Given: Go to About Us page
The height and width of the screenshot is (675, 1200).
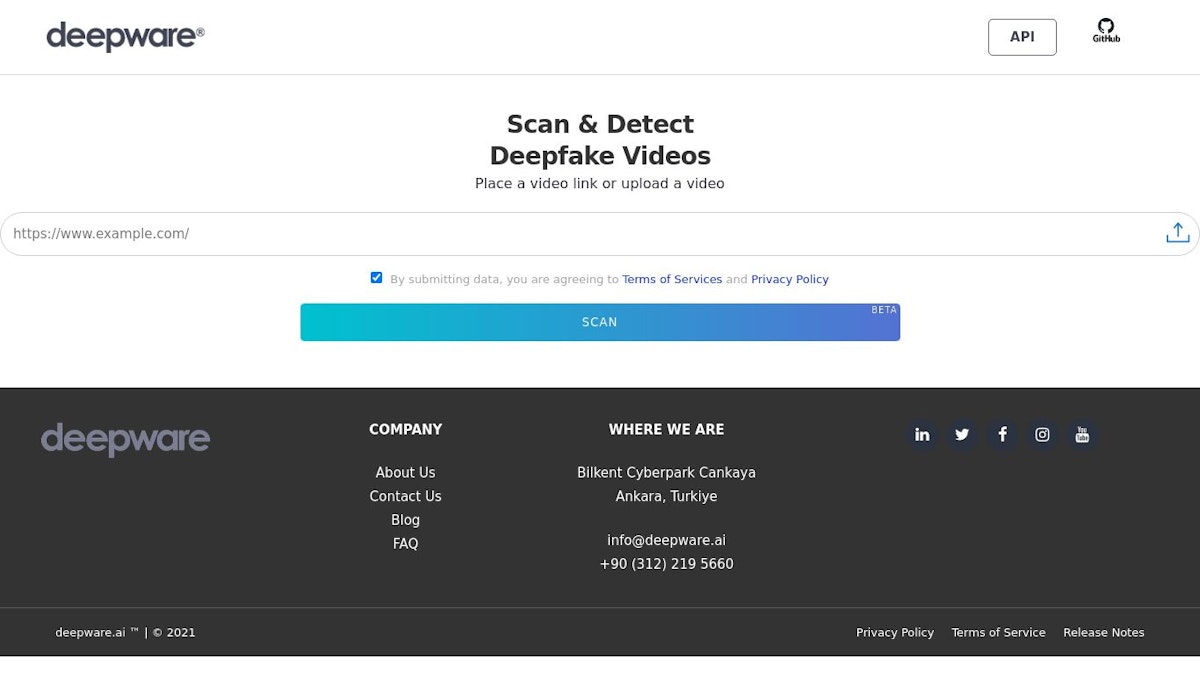Looking at the screenshot, I should (x=405, y=473).
